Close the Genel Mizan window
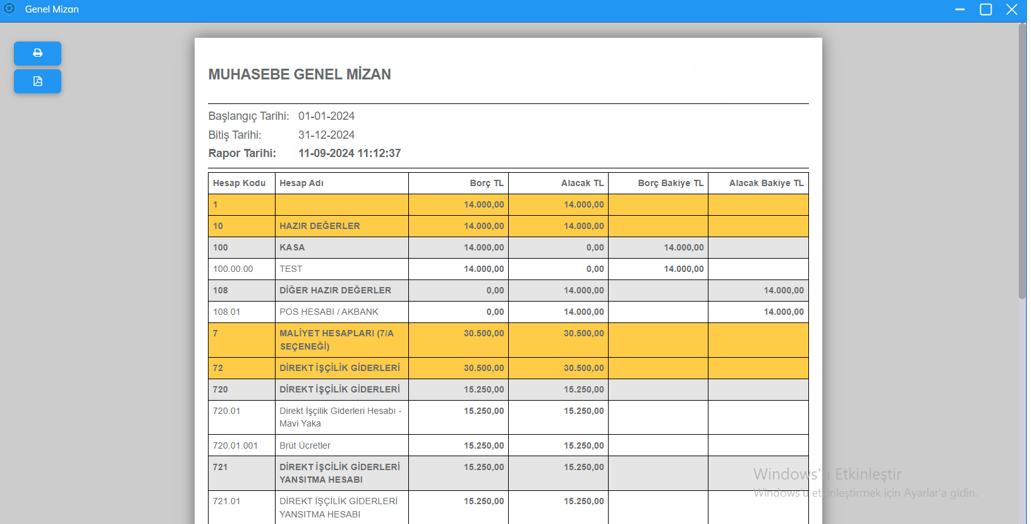 (x=1013, y=9)
